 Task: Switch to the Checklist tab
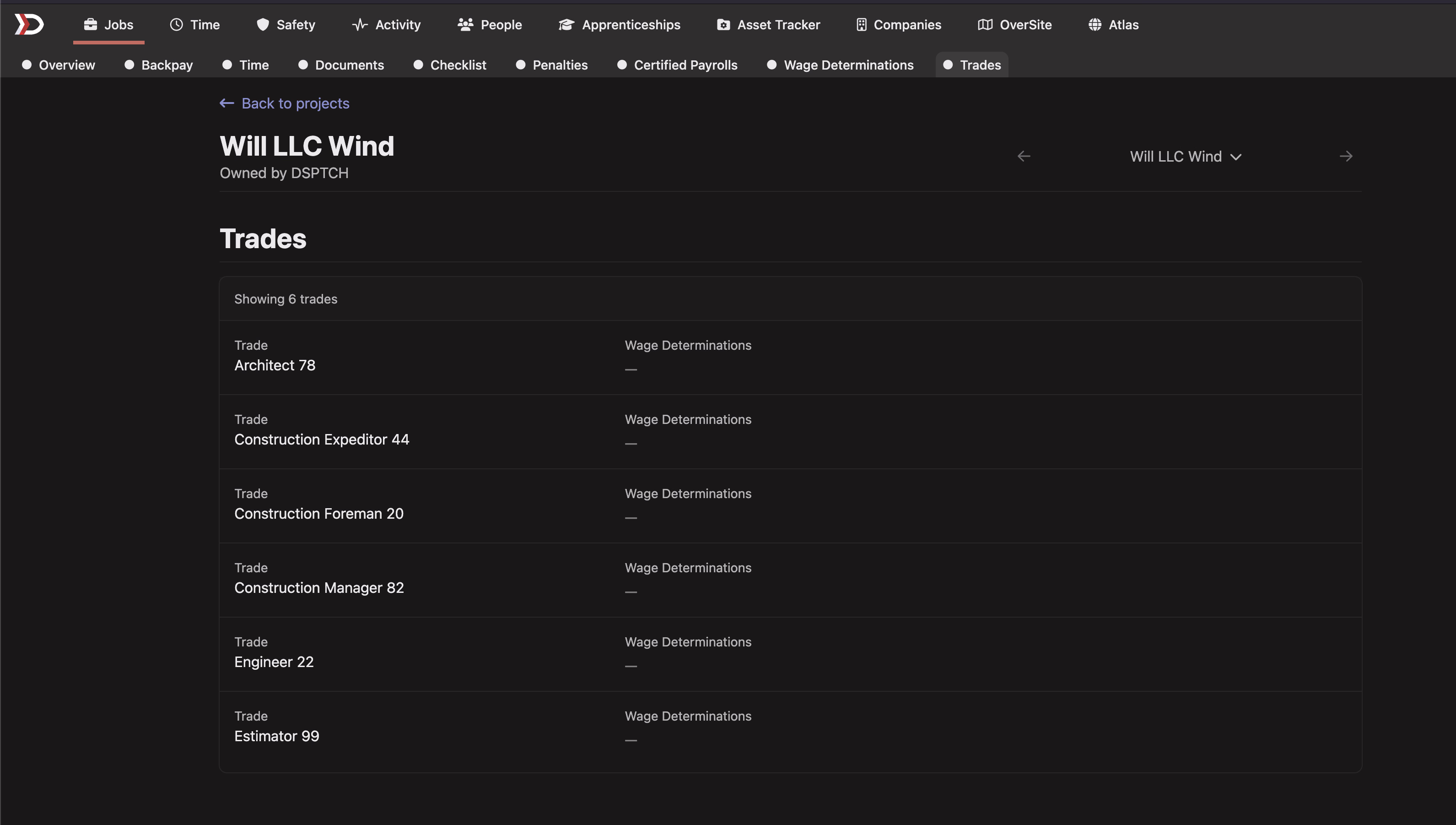pyautogui.click(x=450, y=65)
